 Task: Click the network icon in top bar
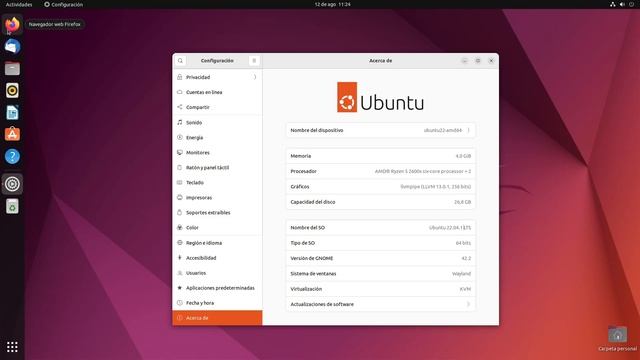point(612,4)
